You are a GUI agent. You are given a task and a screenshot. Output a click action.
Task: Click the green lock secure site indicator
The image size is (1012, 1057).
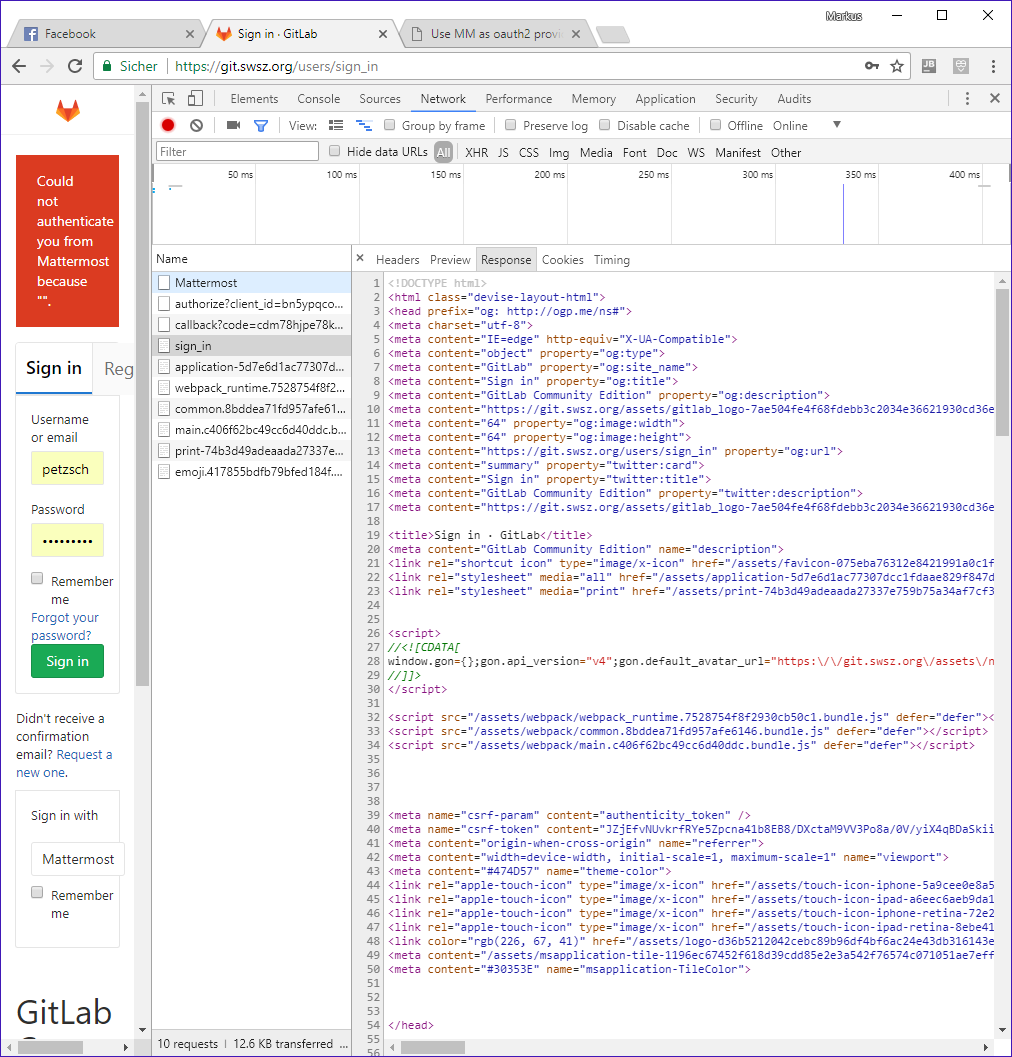point(107,66)
